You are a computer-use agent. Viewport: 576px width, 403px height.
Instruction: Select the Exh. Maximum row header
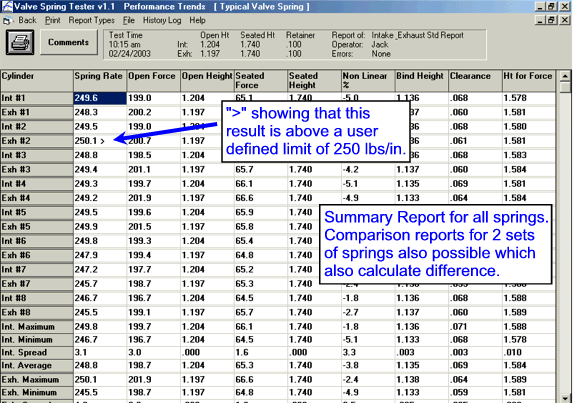click(37, 379)
